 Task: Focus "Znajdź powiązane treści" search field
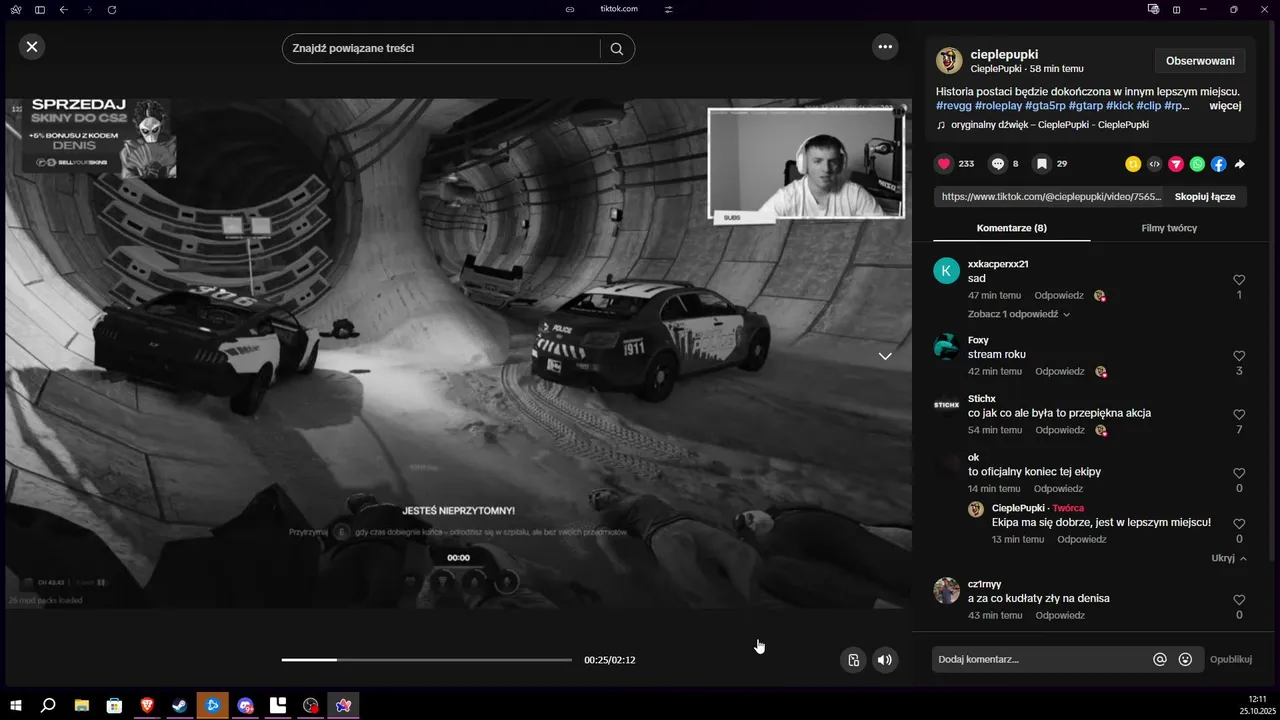[x=440, y=48]
